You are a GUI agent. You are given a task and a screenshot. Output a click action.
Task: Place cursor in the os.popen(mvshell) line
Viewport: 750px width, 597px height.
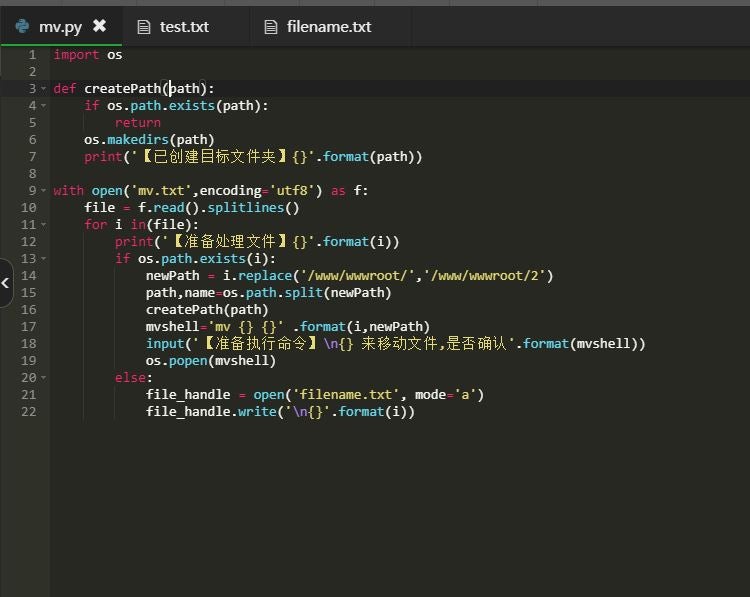(210, 361)
